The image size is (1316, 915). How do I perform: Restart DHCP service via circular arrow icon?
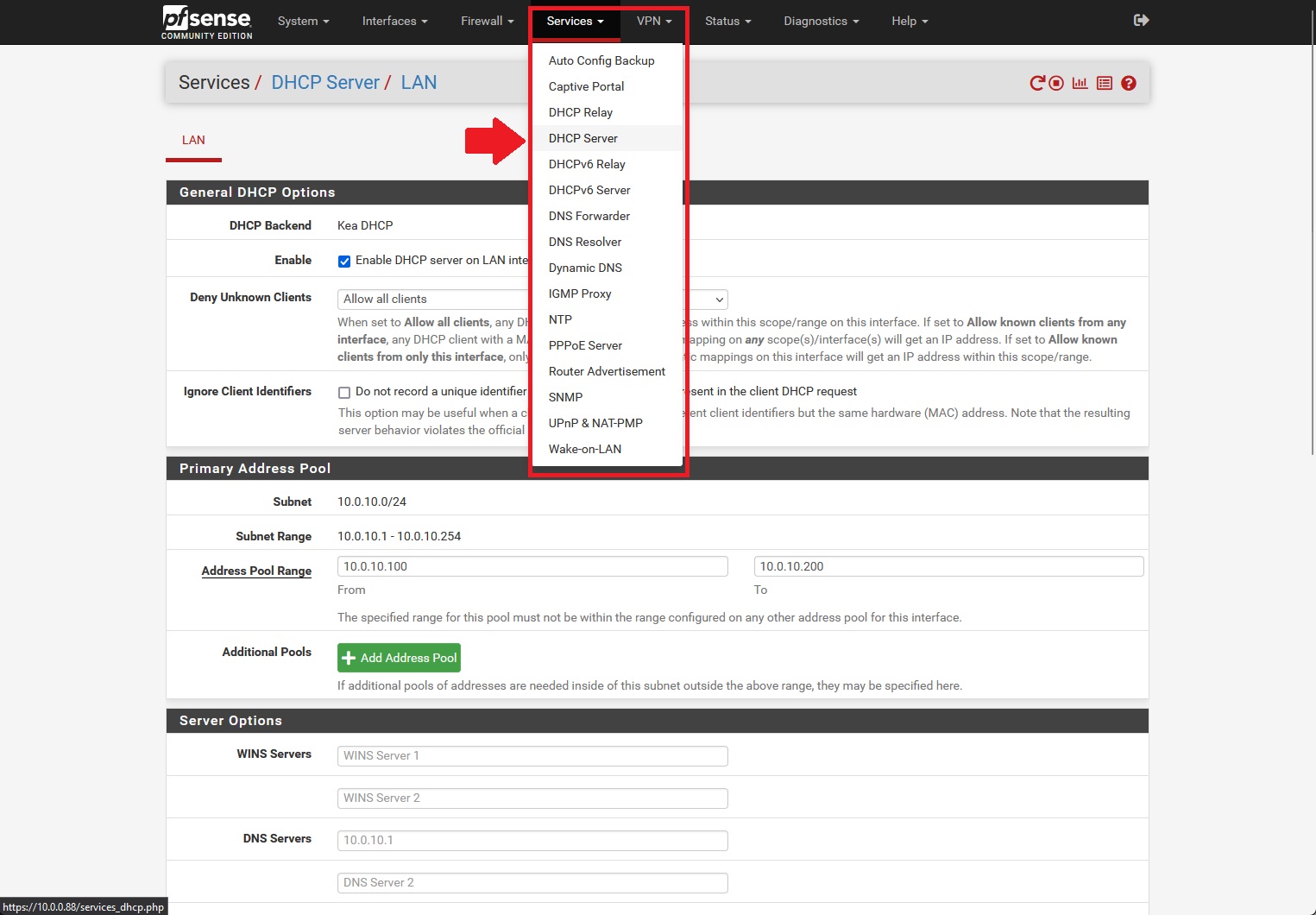[x=1037, y=83]
